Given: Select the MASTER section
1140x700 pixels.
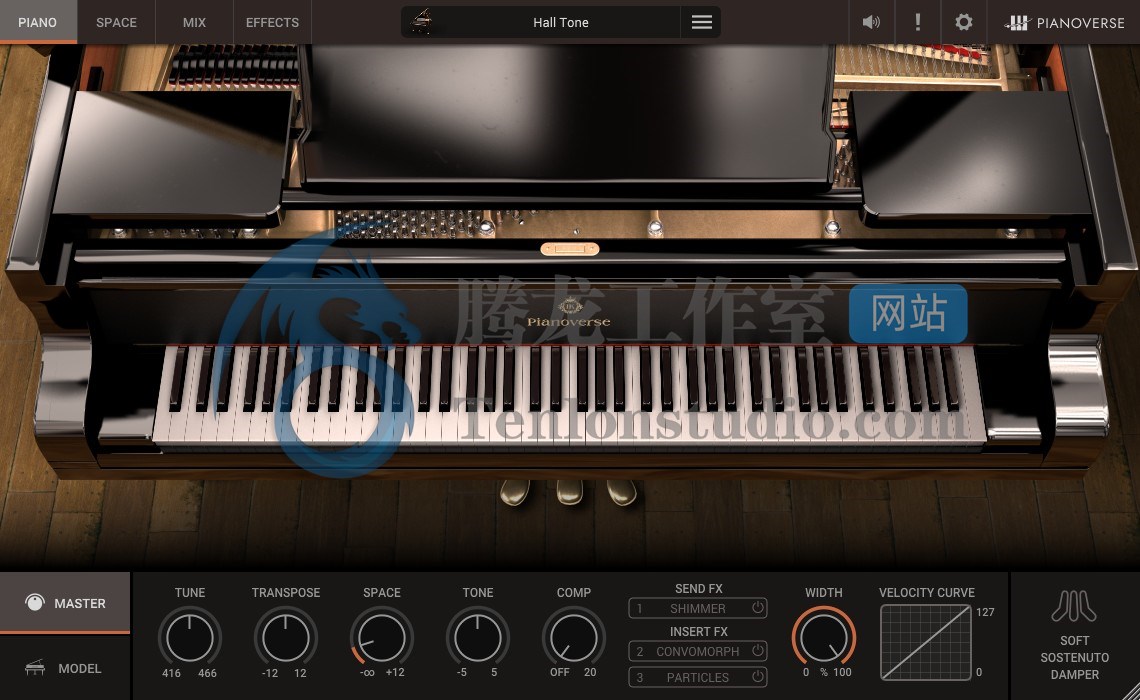Looking at the screenshot, I should coord(65,603).
